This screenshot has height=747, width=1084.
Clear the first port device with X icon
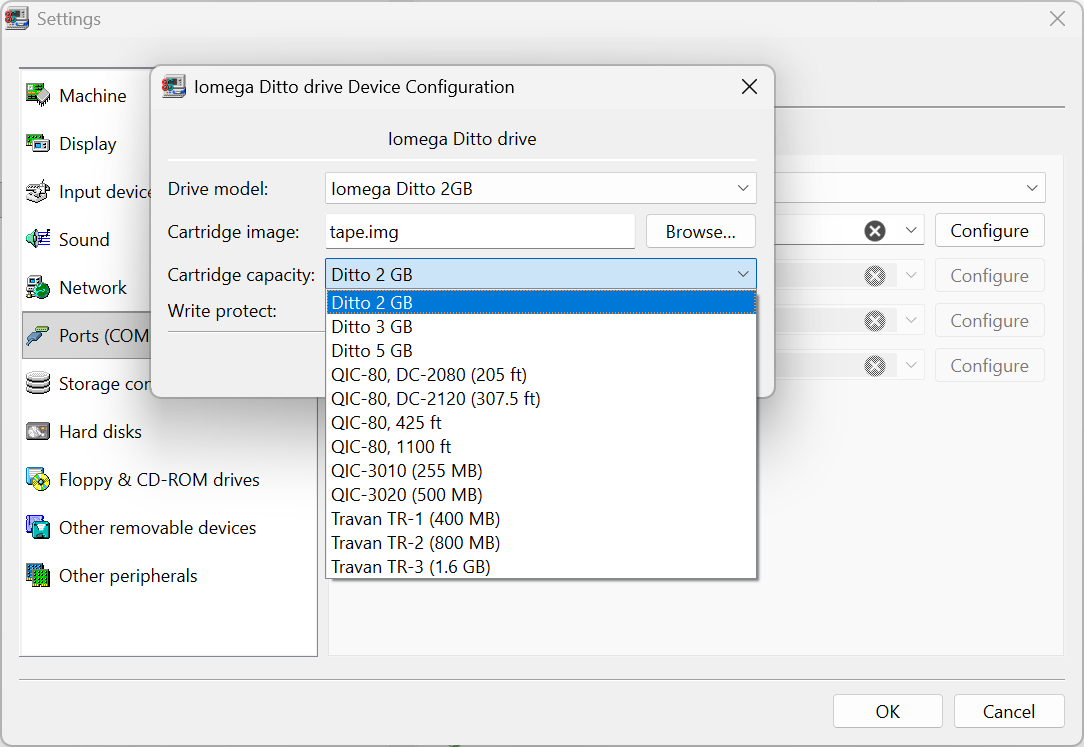click(875, 231)
